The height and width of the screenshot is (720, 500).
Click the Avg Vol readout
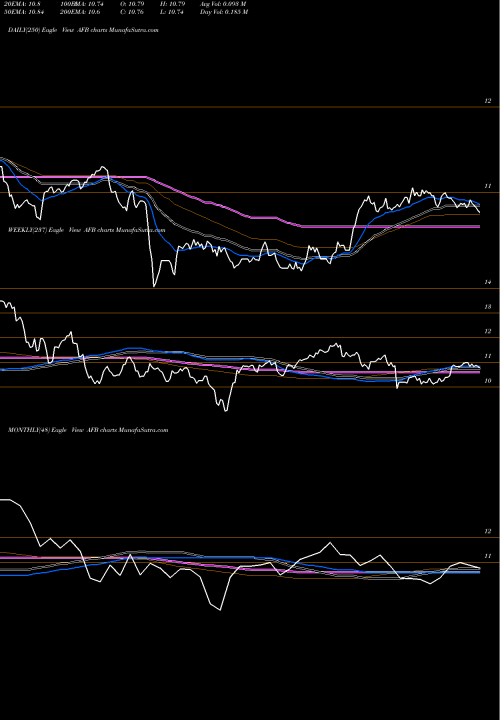(x=223, y=4)
